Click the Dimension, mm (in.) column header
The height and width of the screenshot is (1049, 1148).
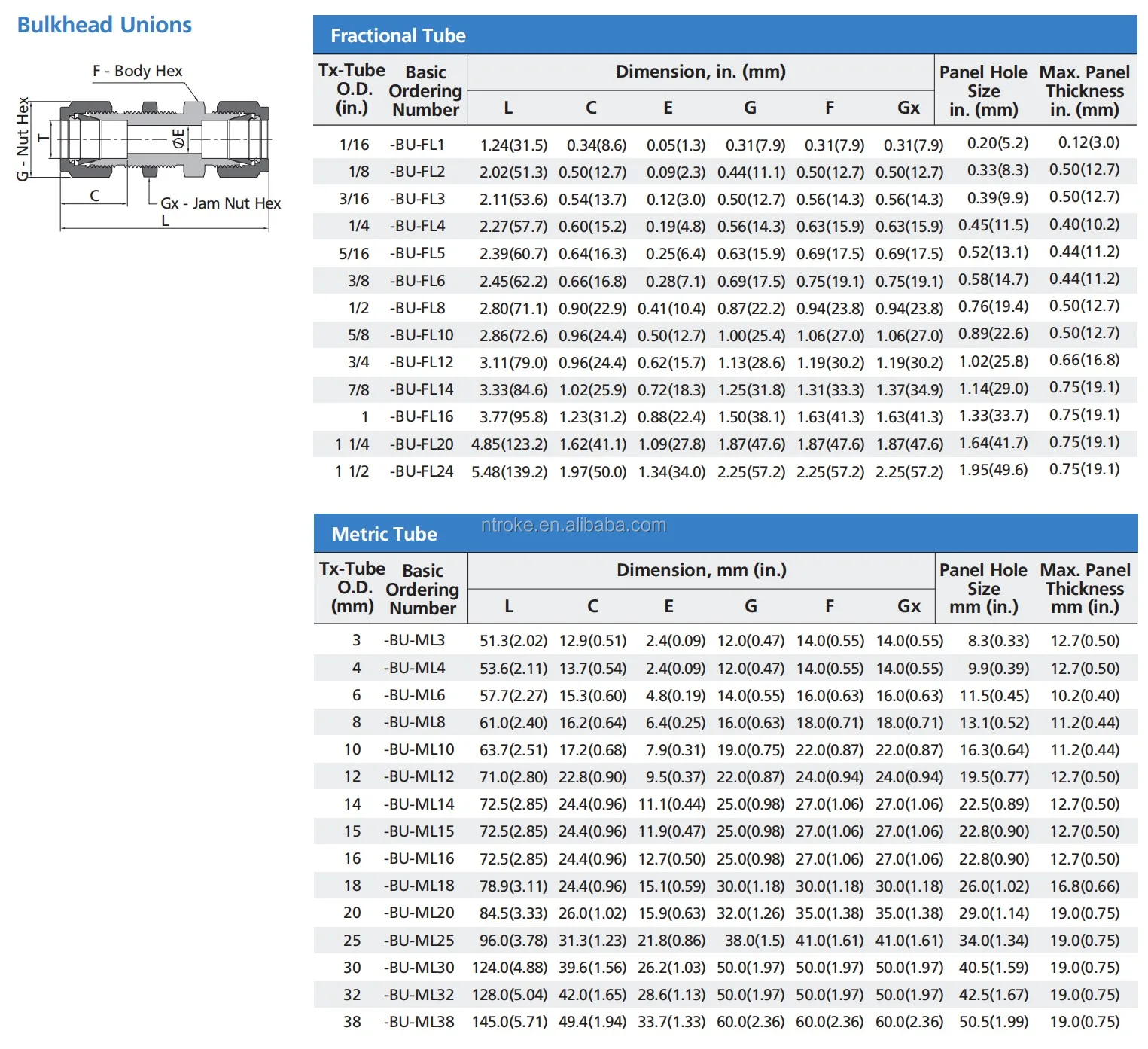tap(701, 570)
